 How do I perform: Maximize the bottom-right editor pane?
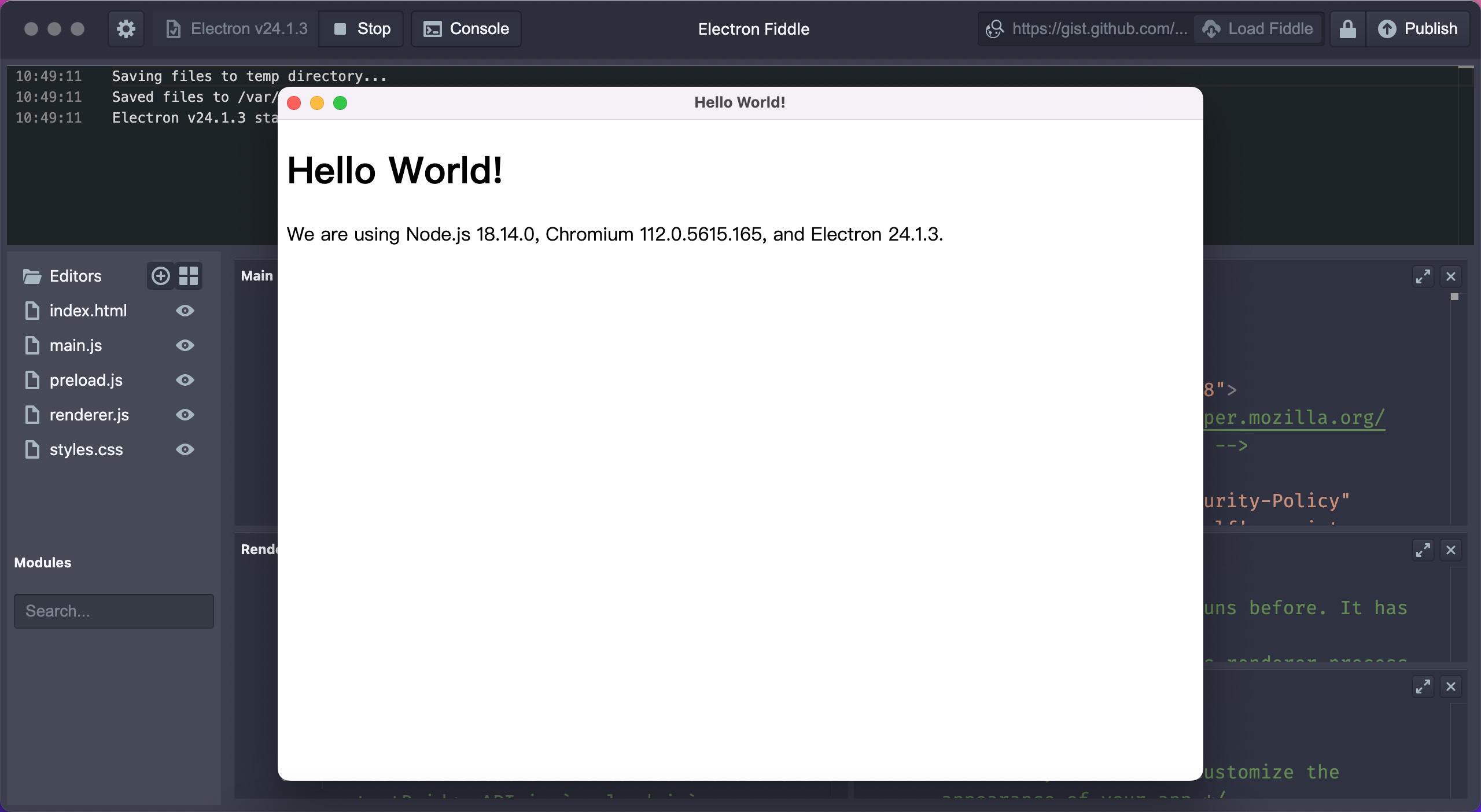(1423, 686)
